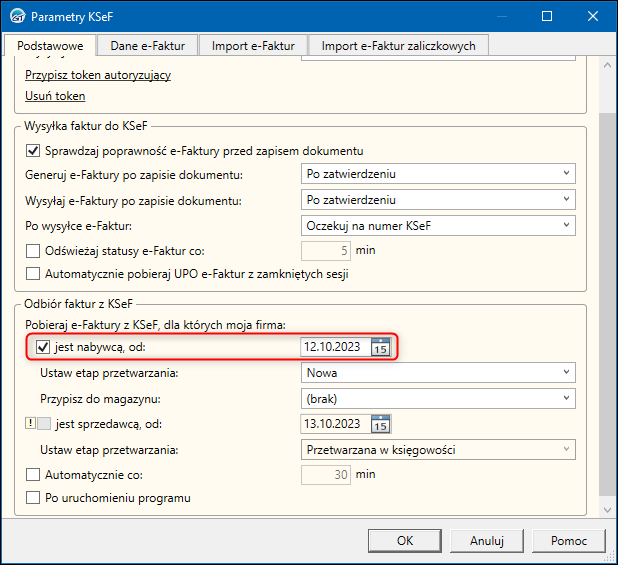The width and height of the screenshot is (618, 565).
Task: Click the Usuń token link
Action: pos(55,96)
